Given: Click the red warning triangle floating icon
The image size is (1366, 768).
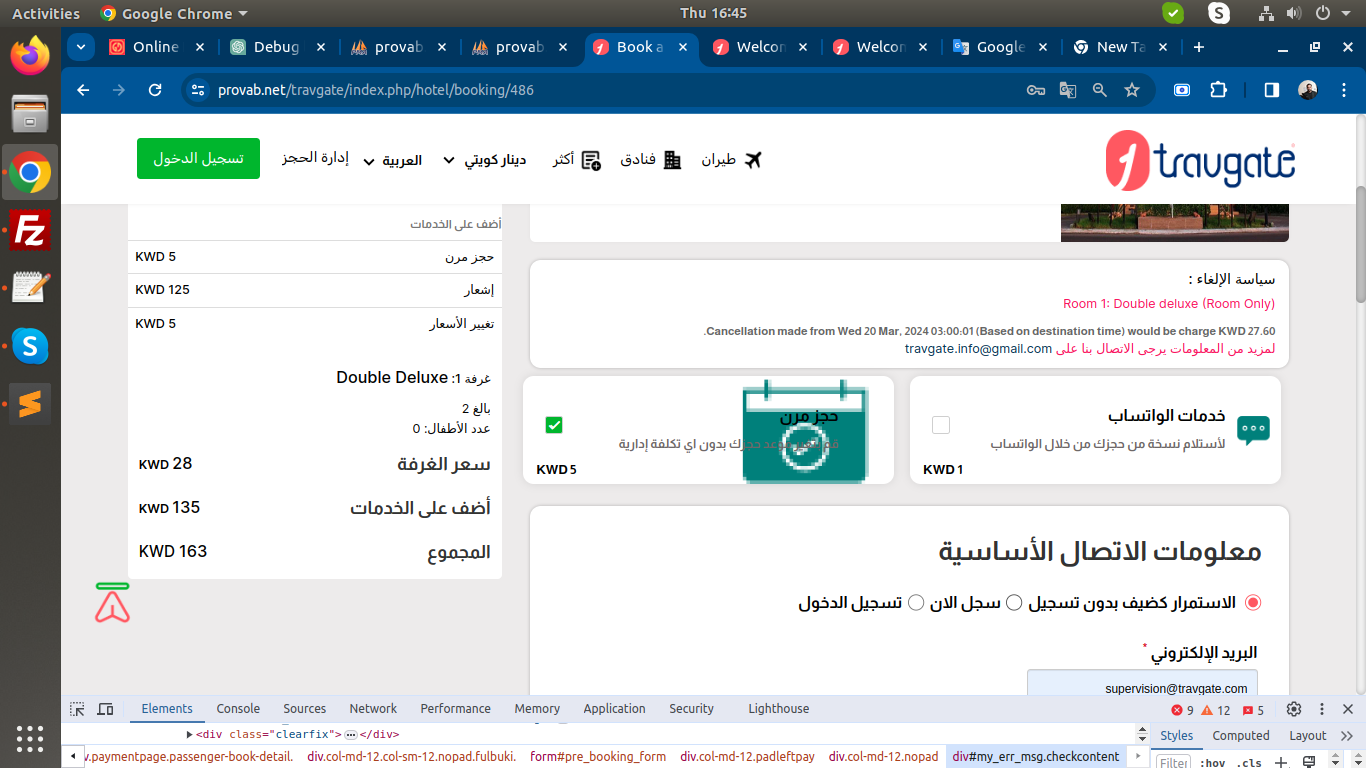Looking at the screenshot, I should tap(113, 602).
